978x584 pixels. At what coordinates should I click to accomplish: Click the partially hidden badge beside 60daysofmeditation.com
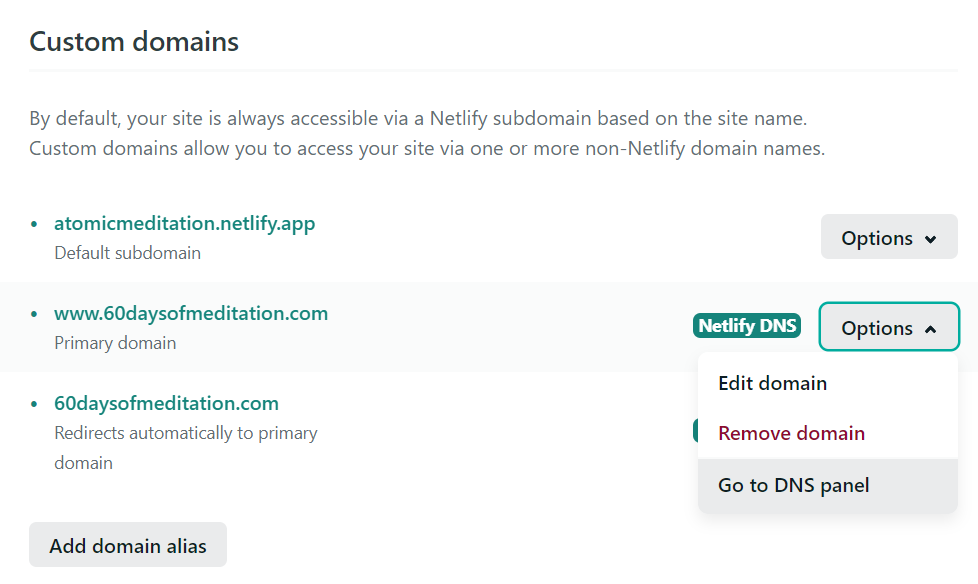coord(695,431)
